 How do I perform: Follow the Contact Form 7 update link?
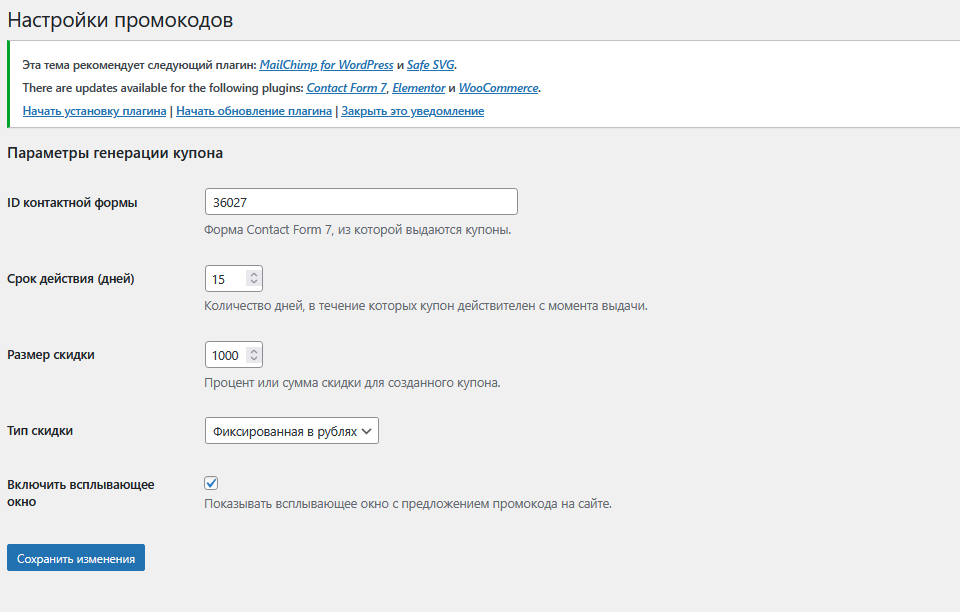click(346, 88)
